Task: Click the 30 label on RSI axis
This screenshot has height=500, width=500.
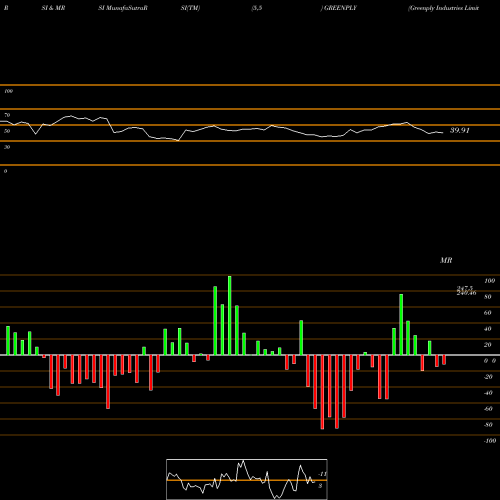Action: click(x=7, y=147)
